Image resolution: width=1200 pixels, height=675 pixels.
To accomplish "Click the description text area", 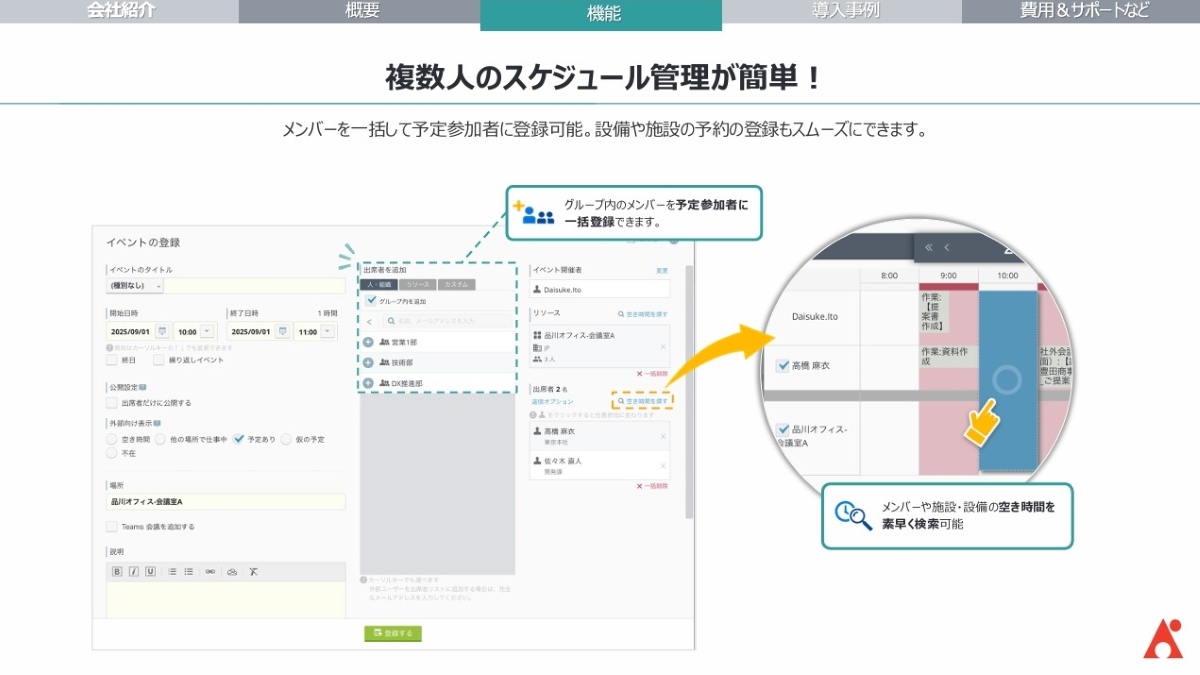I will 226,600.
